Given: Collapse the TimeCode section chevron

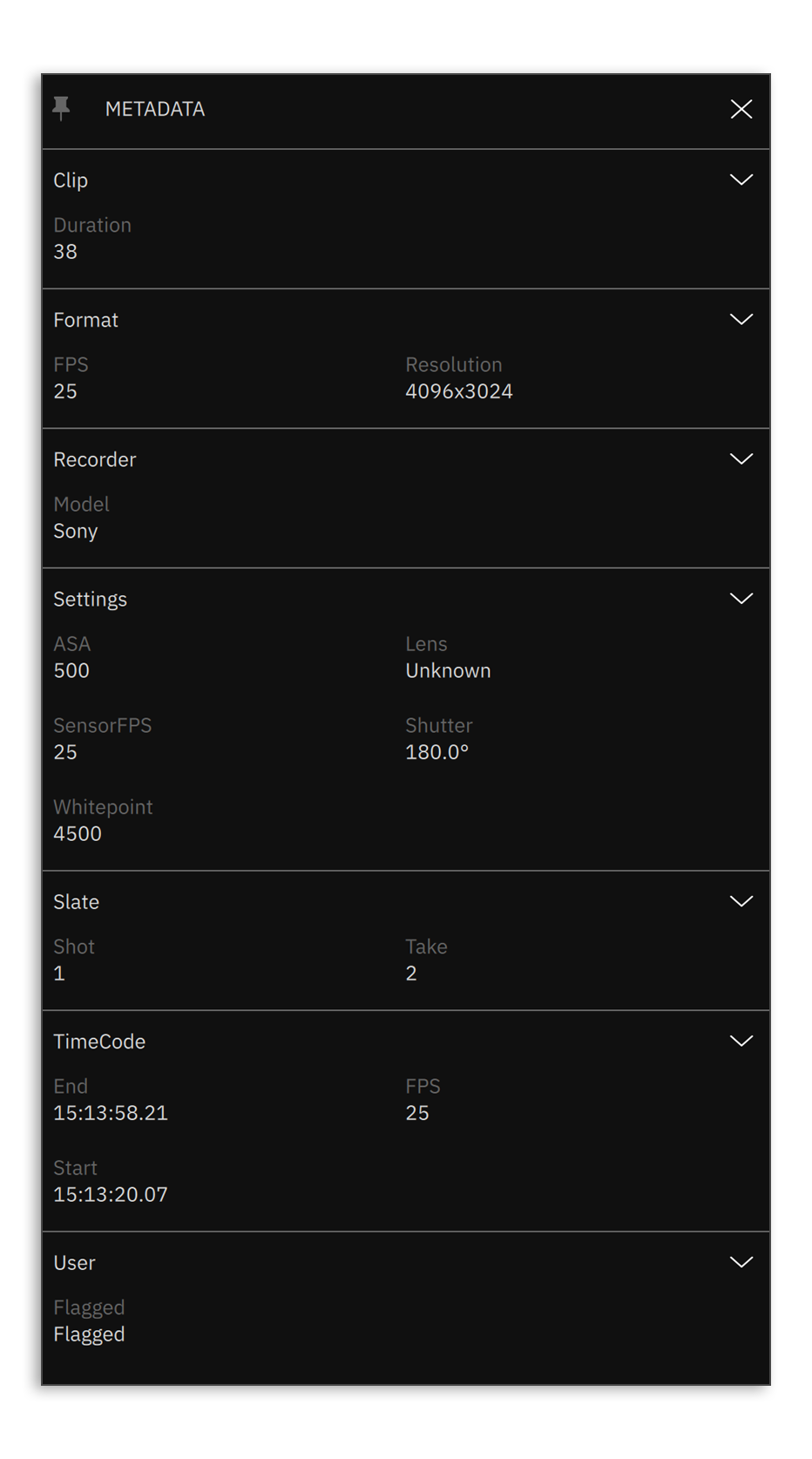Looking at the screenshot, I should 741,1041.
